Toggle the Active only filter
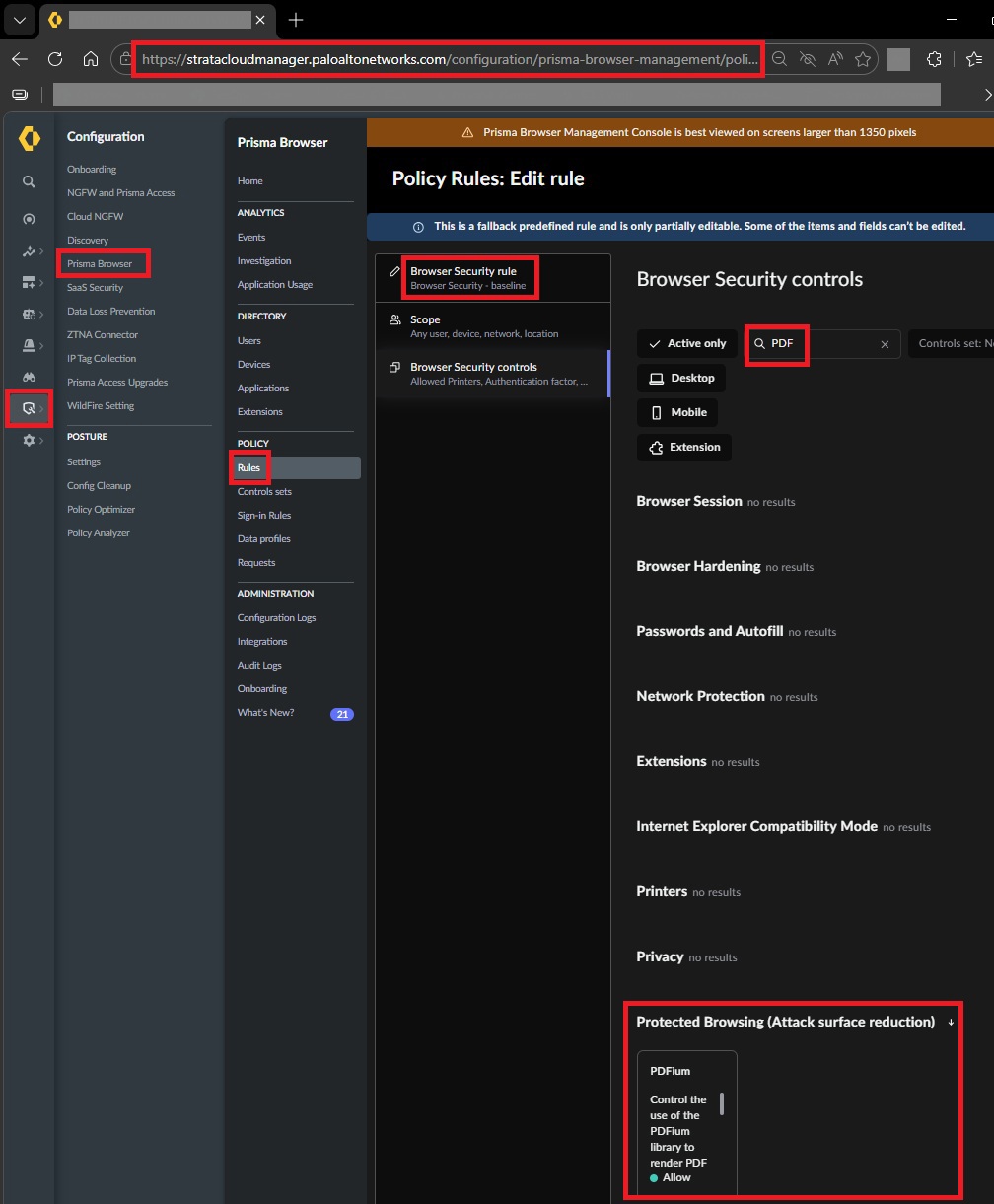 (x=687, y=343)
